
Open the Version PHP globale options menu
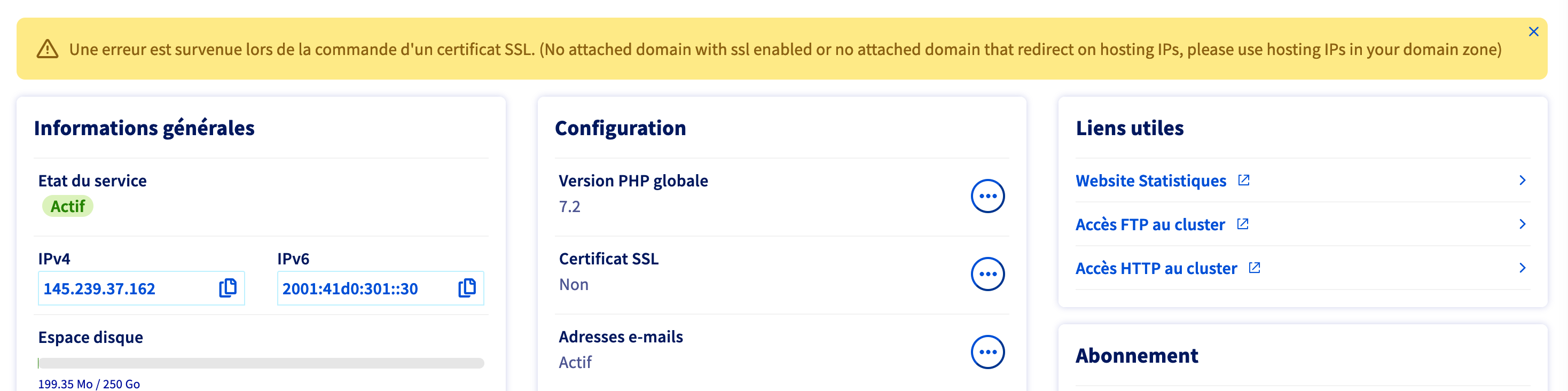[x=987, y=196]
